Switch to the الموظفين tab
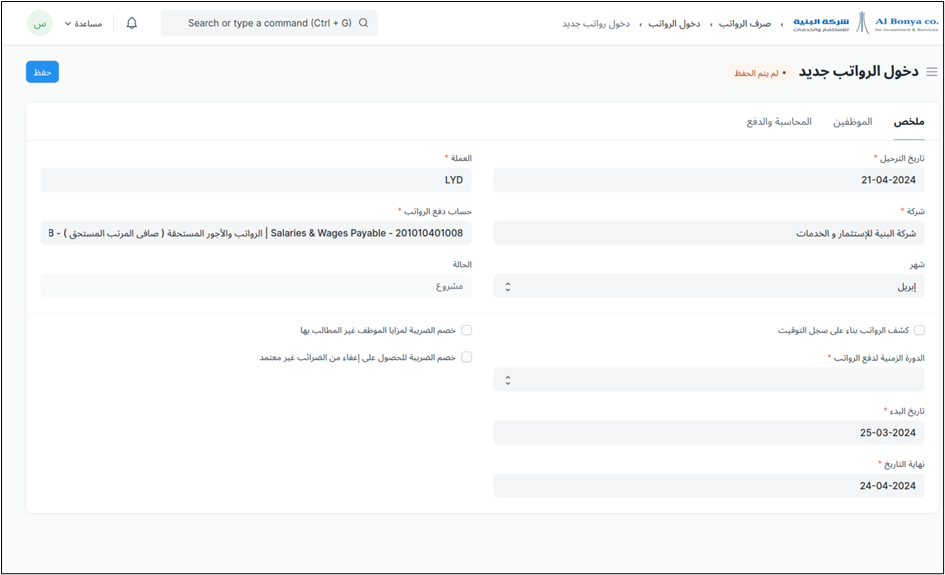The image size is (945, 575). click(x=852, y=122)
